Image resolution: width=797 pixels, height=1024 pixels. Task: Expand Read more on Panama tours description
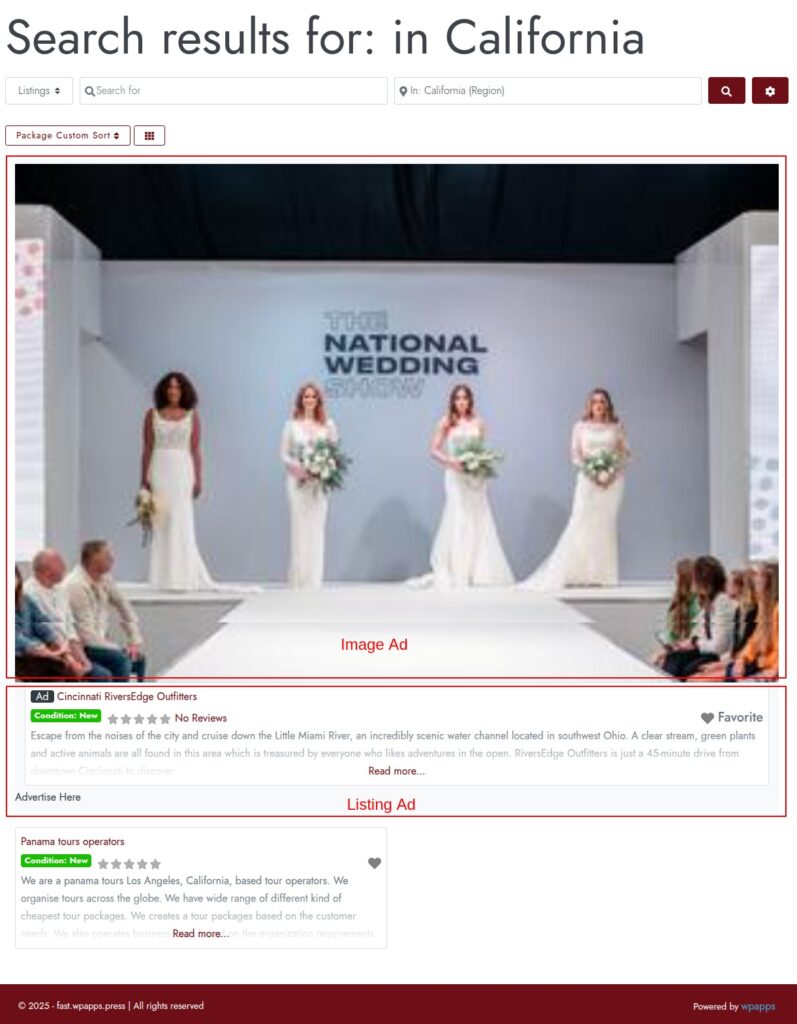pyautogui.click(x=200, y=933)
